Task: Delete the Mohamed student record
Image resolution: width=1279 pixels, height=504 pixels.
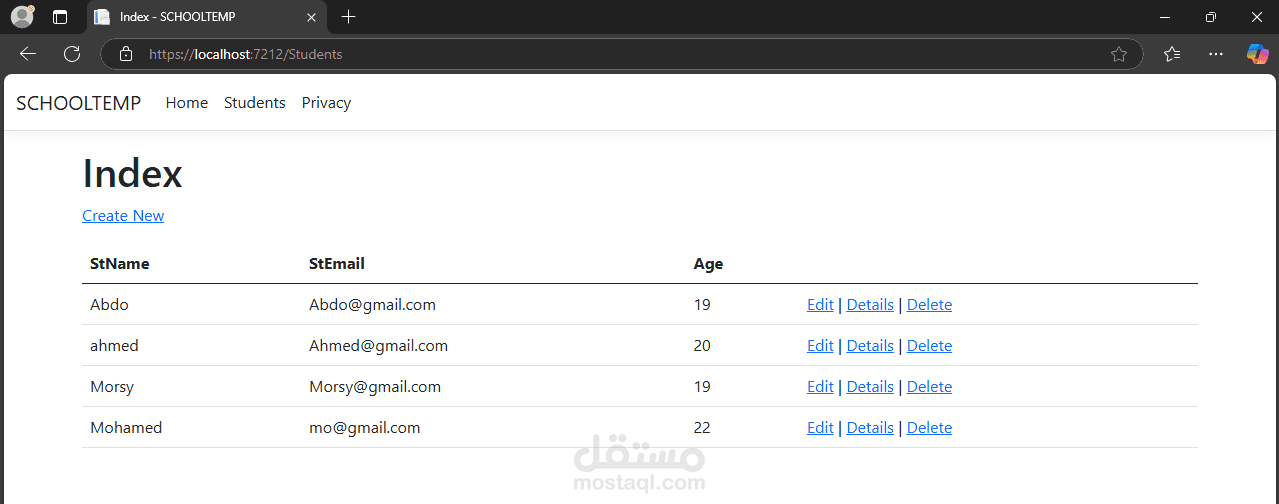Action: (x=929, y=428)
